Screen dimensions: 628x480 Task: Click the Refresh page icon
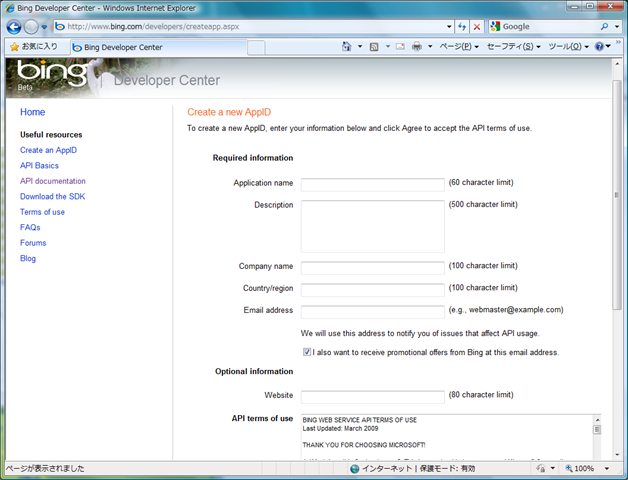pyautogui.click(x=462, y=26)
